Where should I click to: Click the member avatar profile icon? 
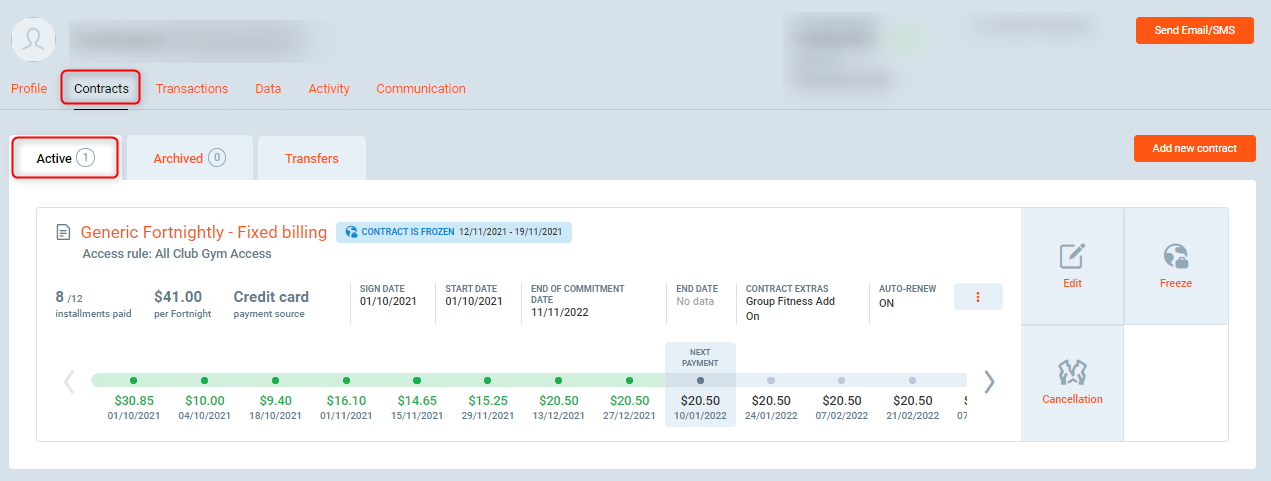pyautogui.click(x=34, y=39)
